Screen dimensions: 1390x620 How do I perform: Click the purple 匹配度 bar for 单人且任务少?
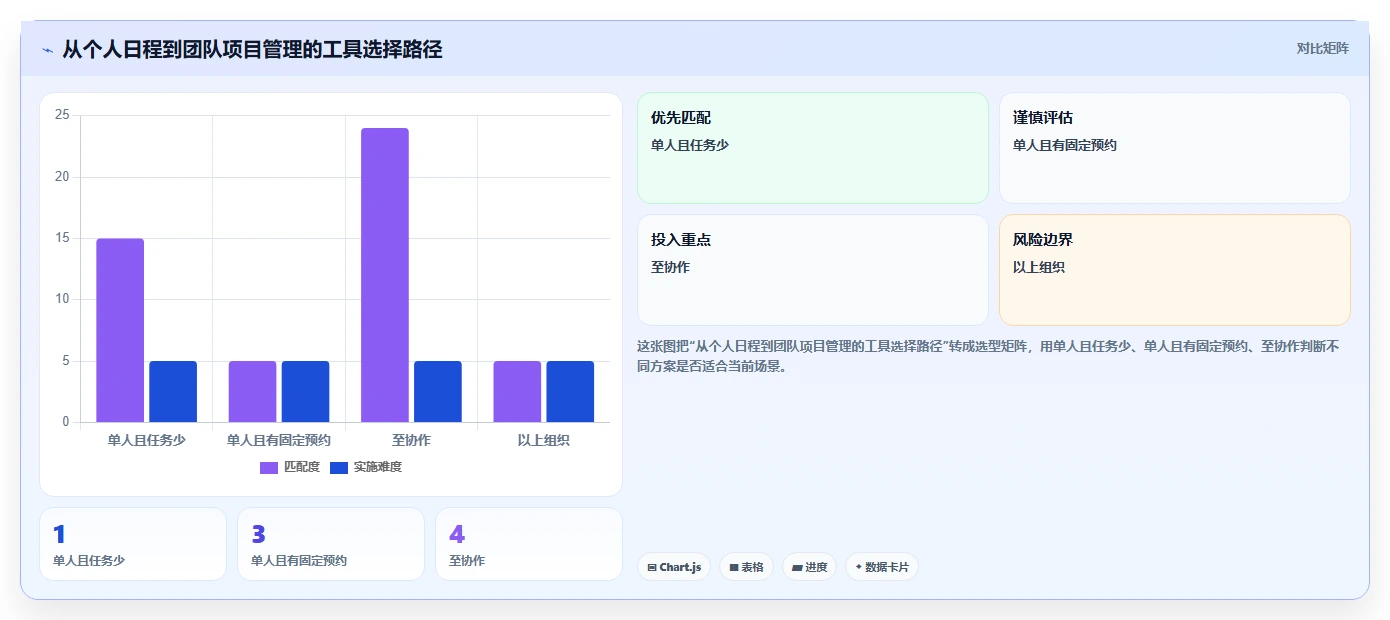pos(120,330)
